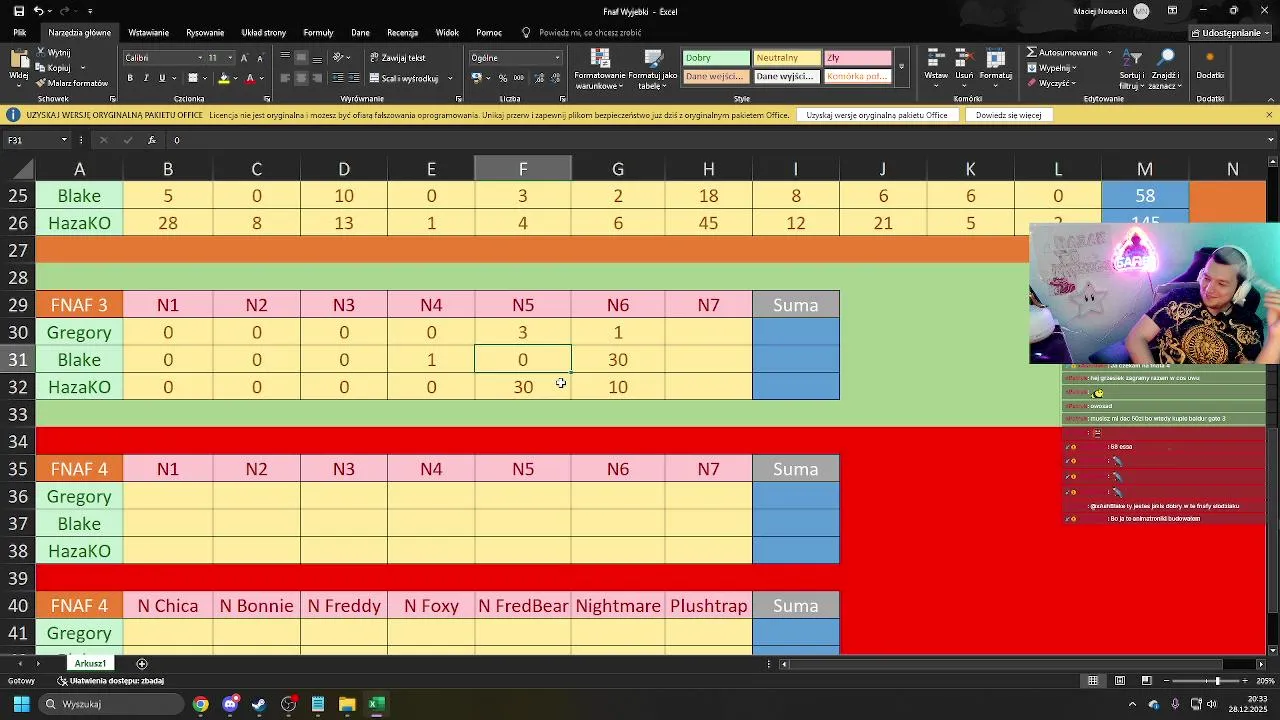
Task: Click the increase indent icon
Action: tap(353, 78)
